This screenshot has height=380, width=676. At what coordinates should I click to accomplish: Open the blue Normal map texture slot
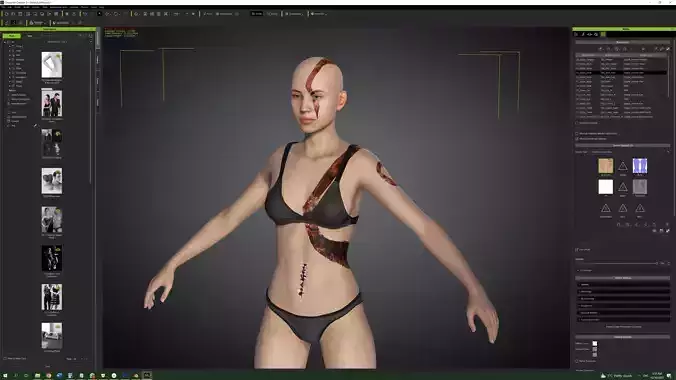pos(640,166)
